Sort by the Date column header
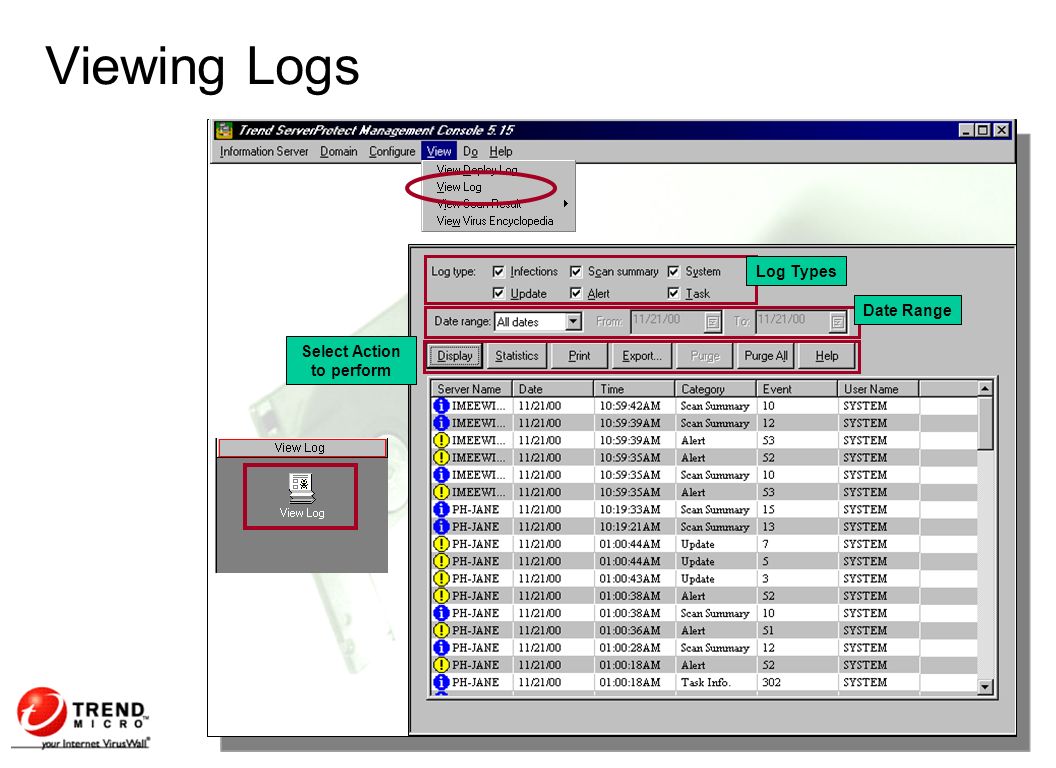The height and width of the screenshot is (768, 1056). click(553, 389)
